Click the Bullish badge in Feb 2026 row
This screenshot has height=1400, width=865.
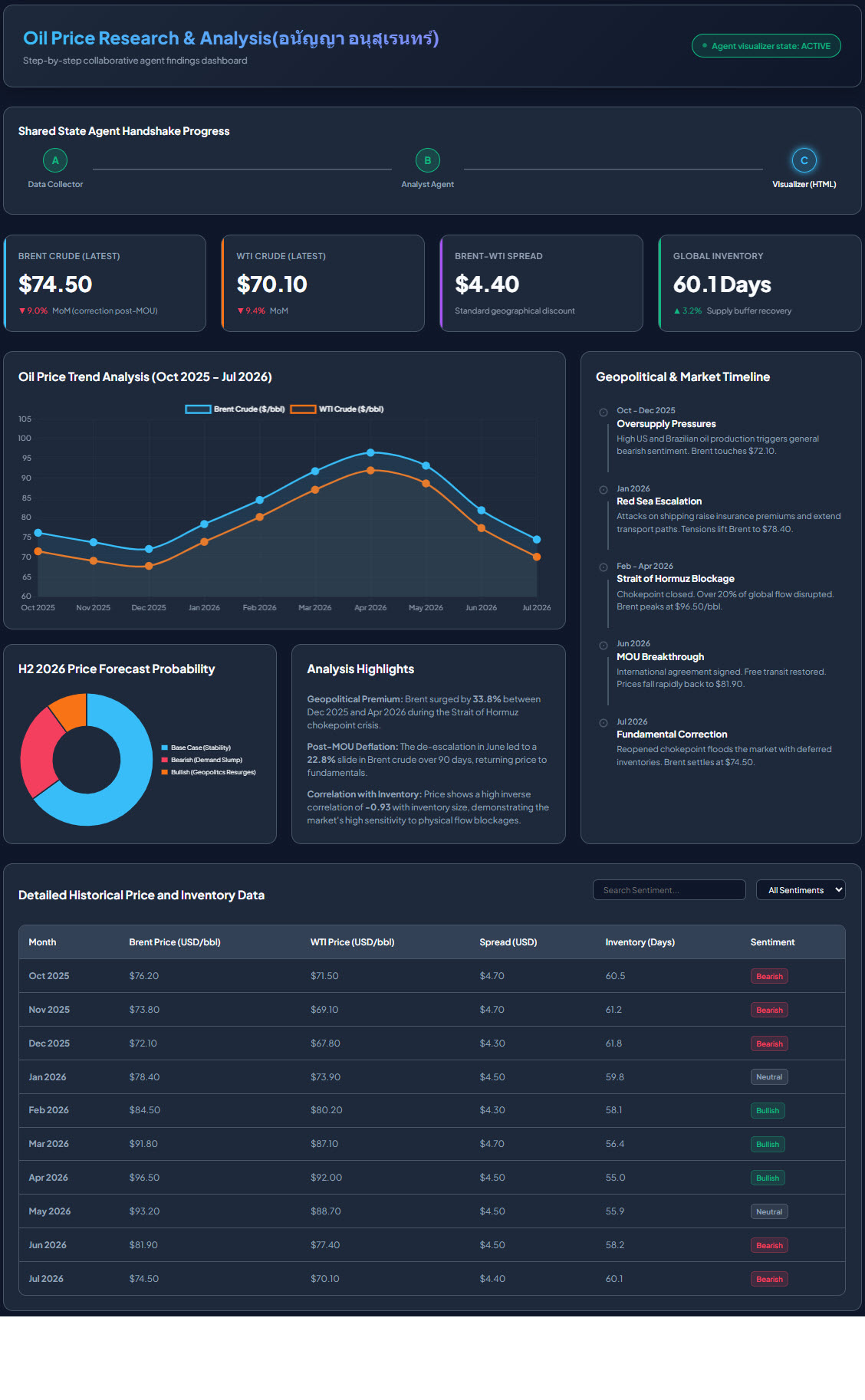768,1111
